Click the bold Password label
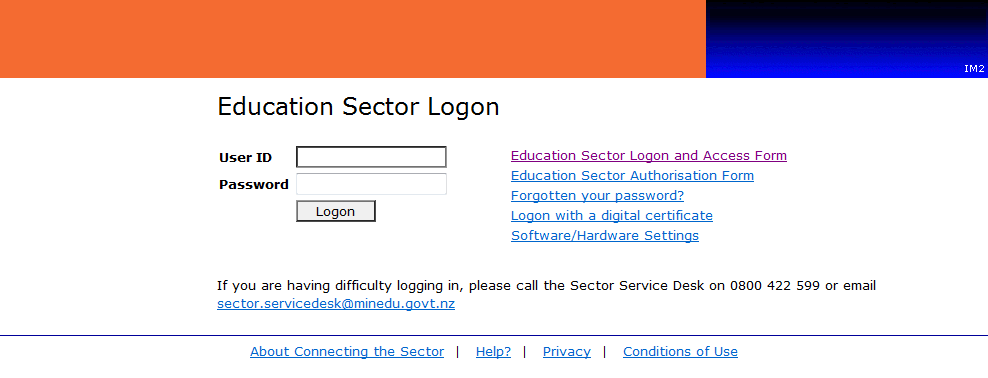 [x=254, y=185]
